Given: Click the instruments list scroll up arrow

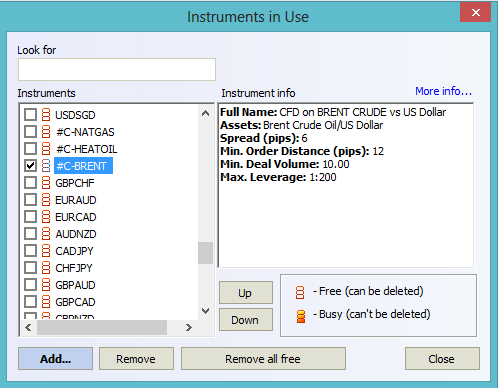Looking at the screenshot, I should point(206,113).
